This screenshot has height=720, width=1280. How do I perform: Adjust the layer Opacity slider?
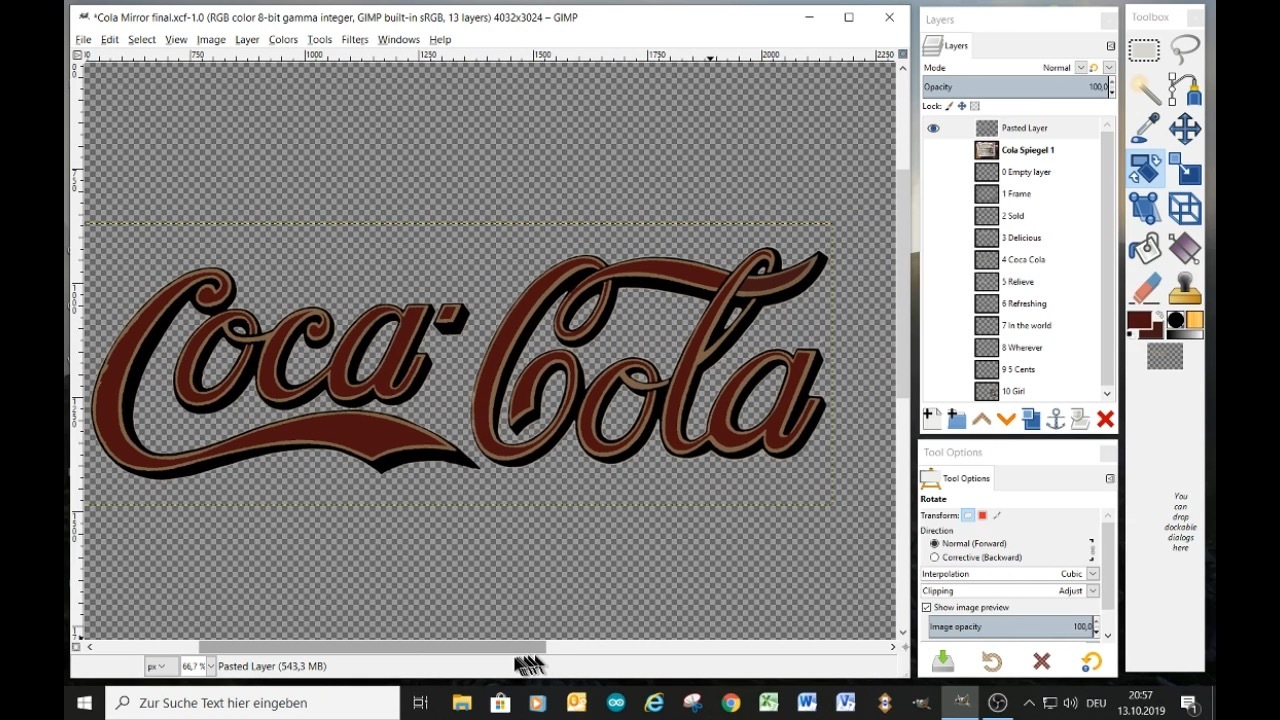[x=1014, y=87]
